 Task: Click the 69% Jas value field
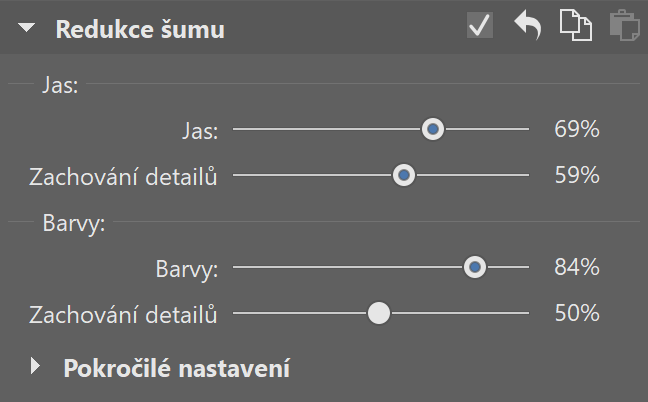pos(576,129)
